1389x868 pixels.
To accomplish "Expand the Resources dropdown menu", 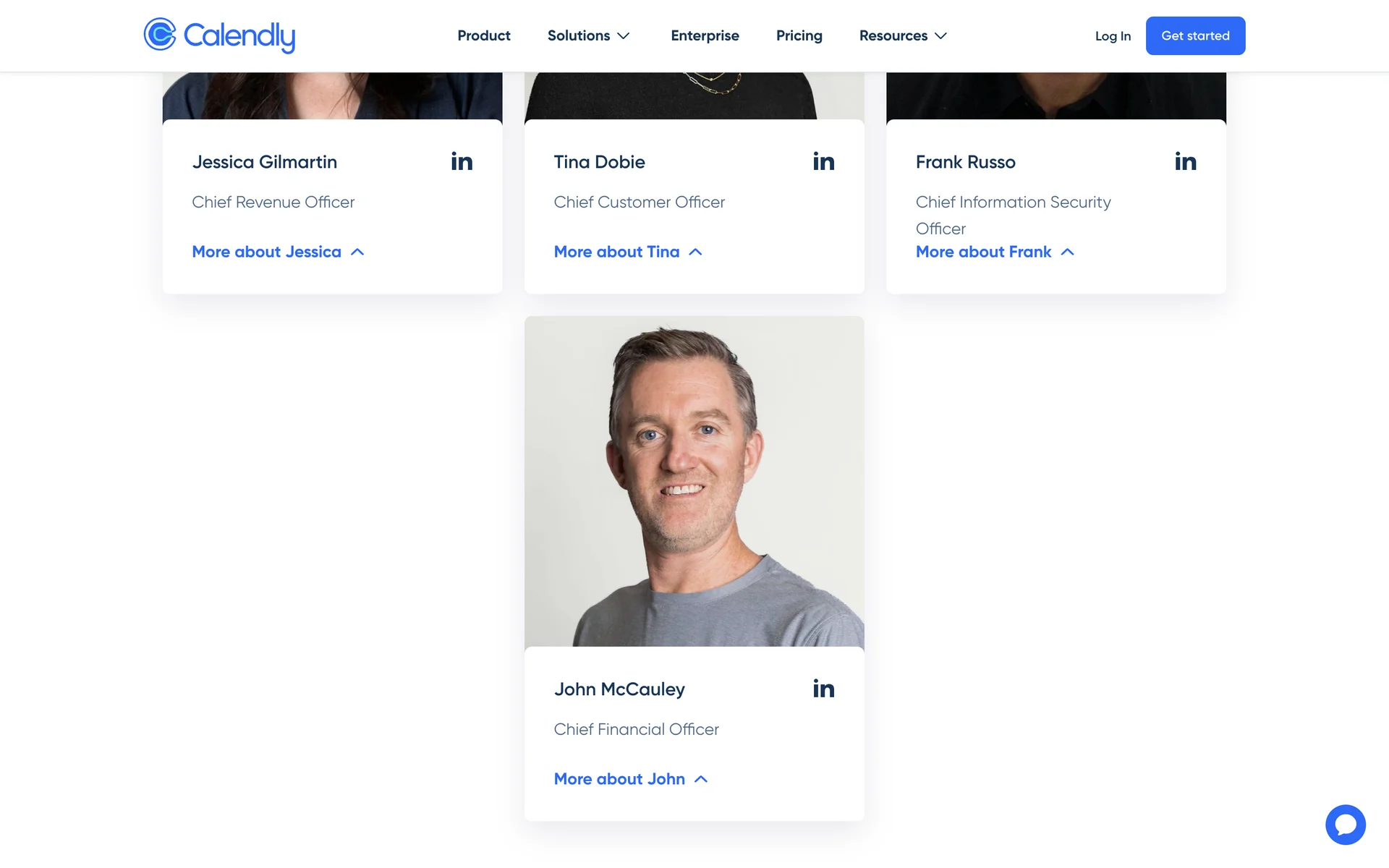I will pyautogui.click(x=903, y=35).
